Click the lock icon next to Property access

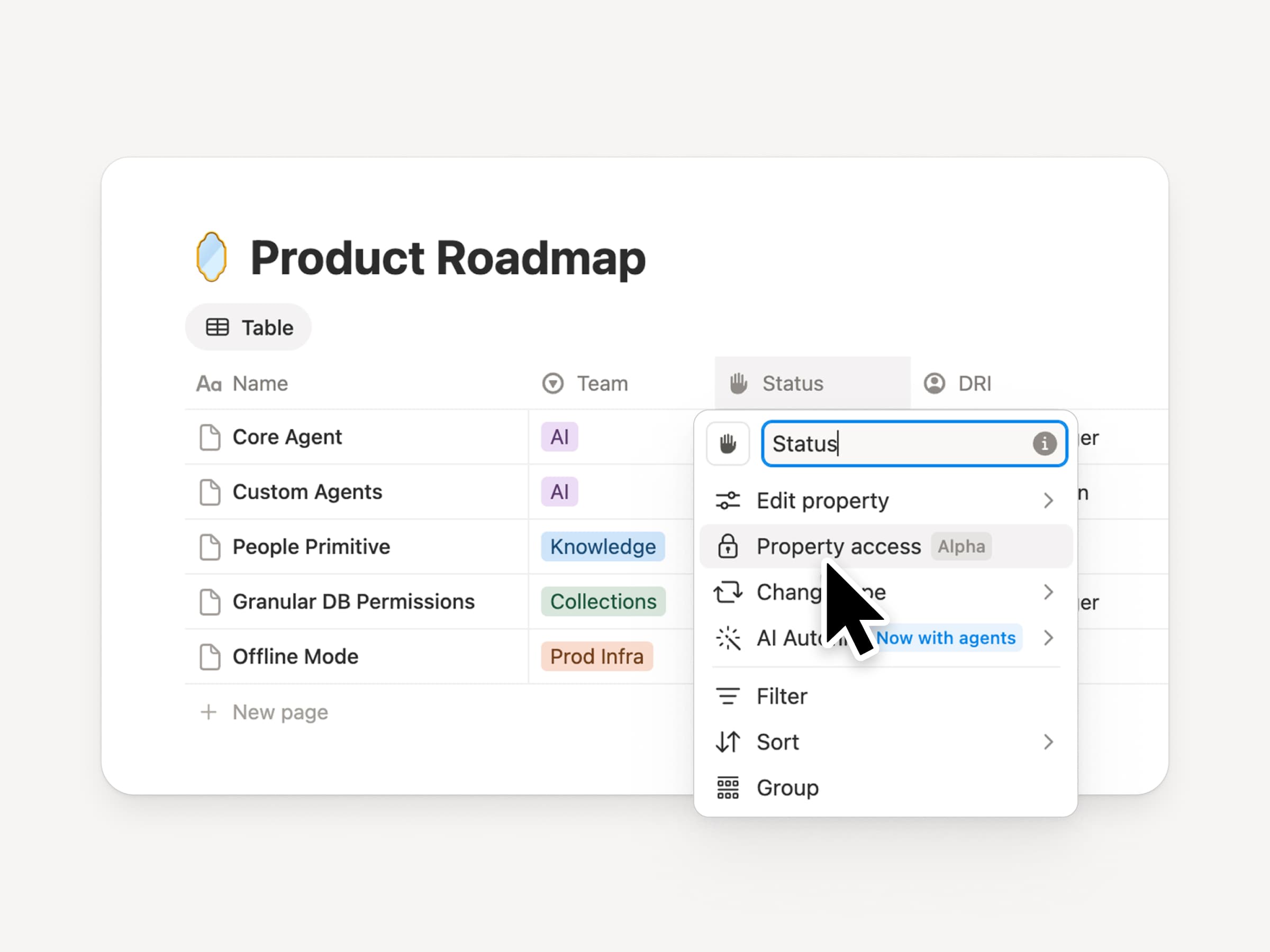tap(728, 546)
